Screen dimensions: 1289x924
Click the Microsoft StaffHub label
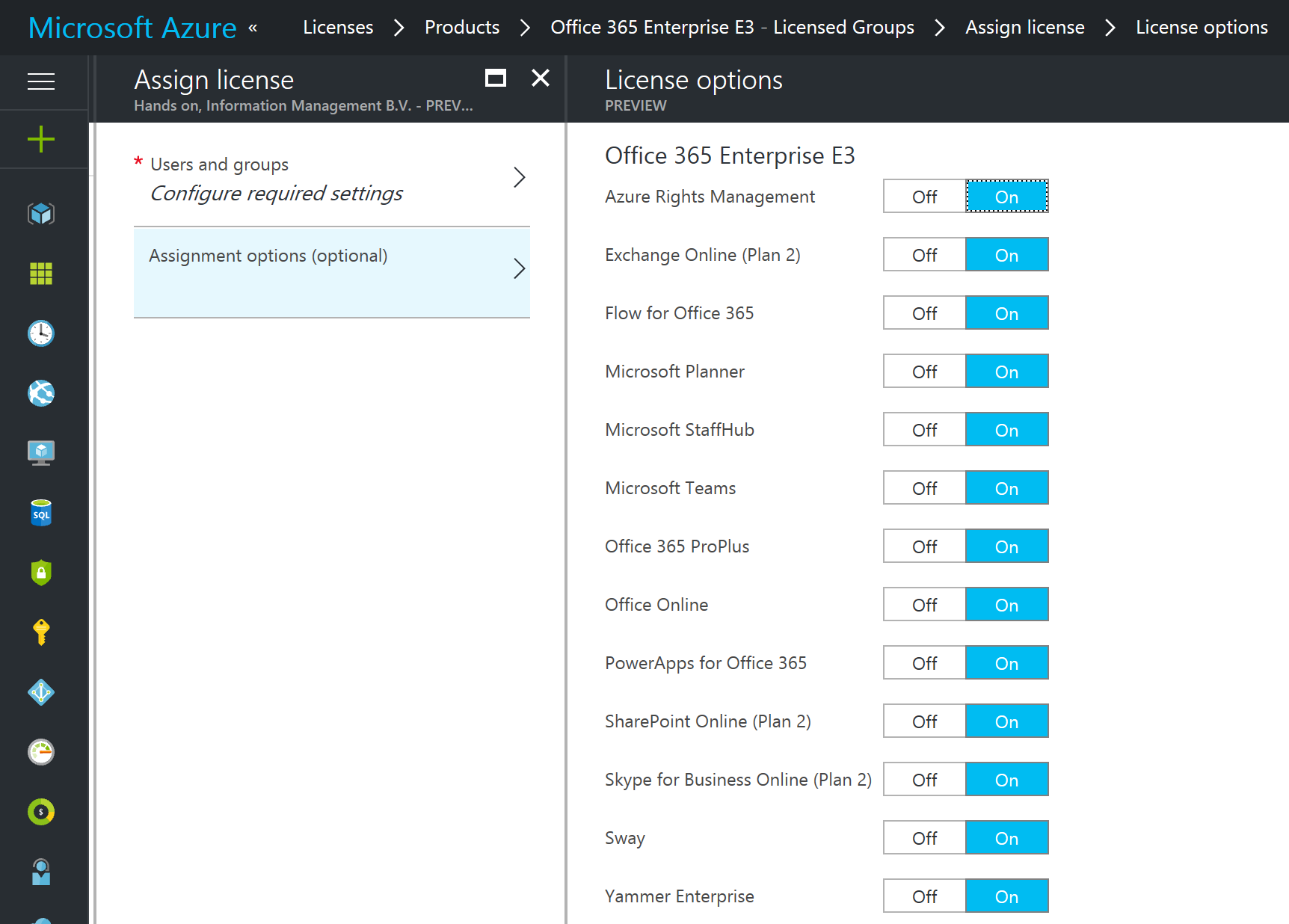click(680, 430)
